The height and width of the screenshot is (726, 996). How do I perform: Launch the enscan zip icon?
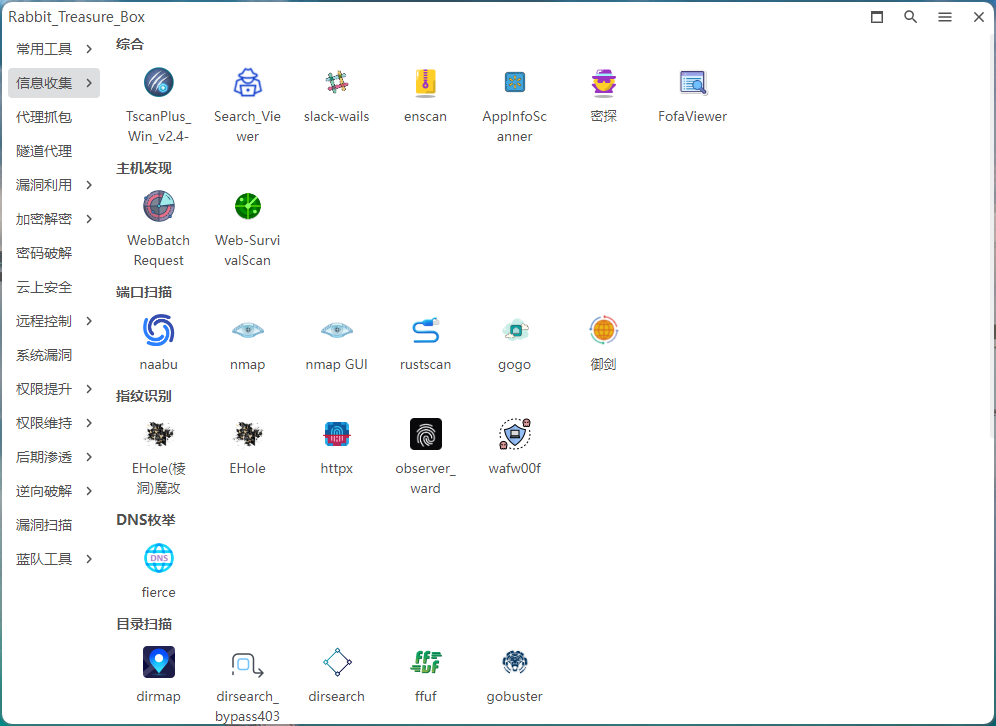(x=426, y=83)
